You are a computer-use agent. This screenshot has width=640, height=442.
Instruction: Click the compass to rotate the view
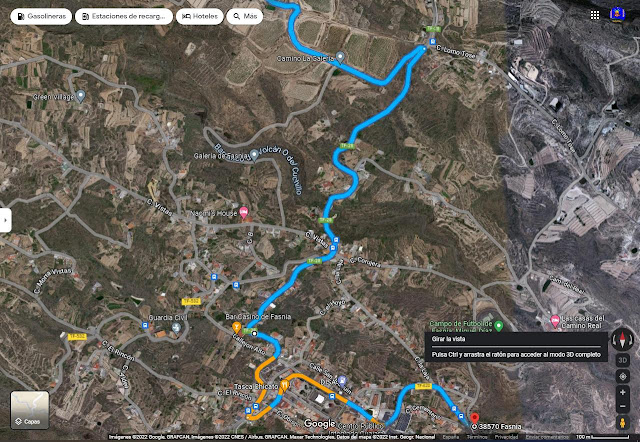[622, 339]
